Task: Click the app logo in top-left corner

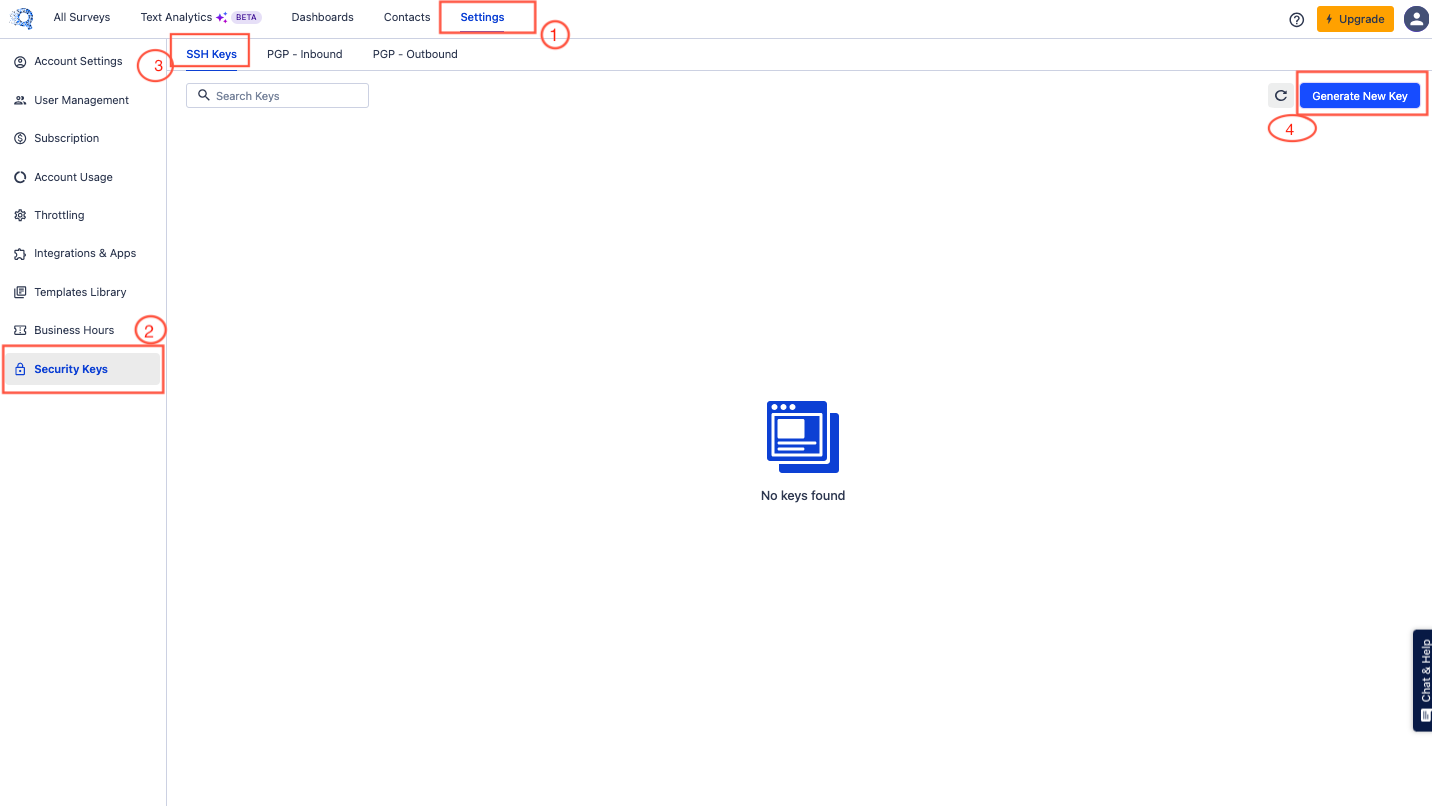Action: click(21, 18)
